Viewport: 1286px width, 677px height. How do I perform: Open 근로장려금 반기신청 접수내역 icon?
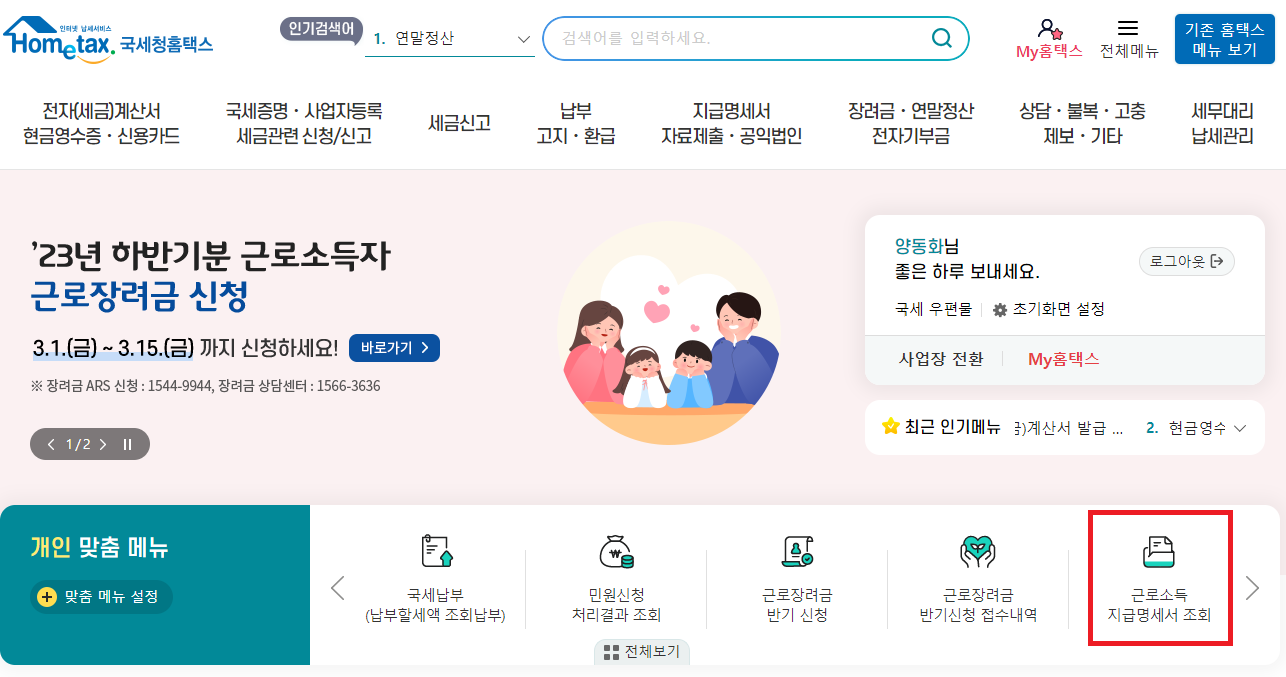pyautogui.click(x=978, y=552)
